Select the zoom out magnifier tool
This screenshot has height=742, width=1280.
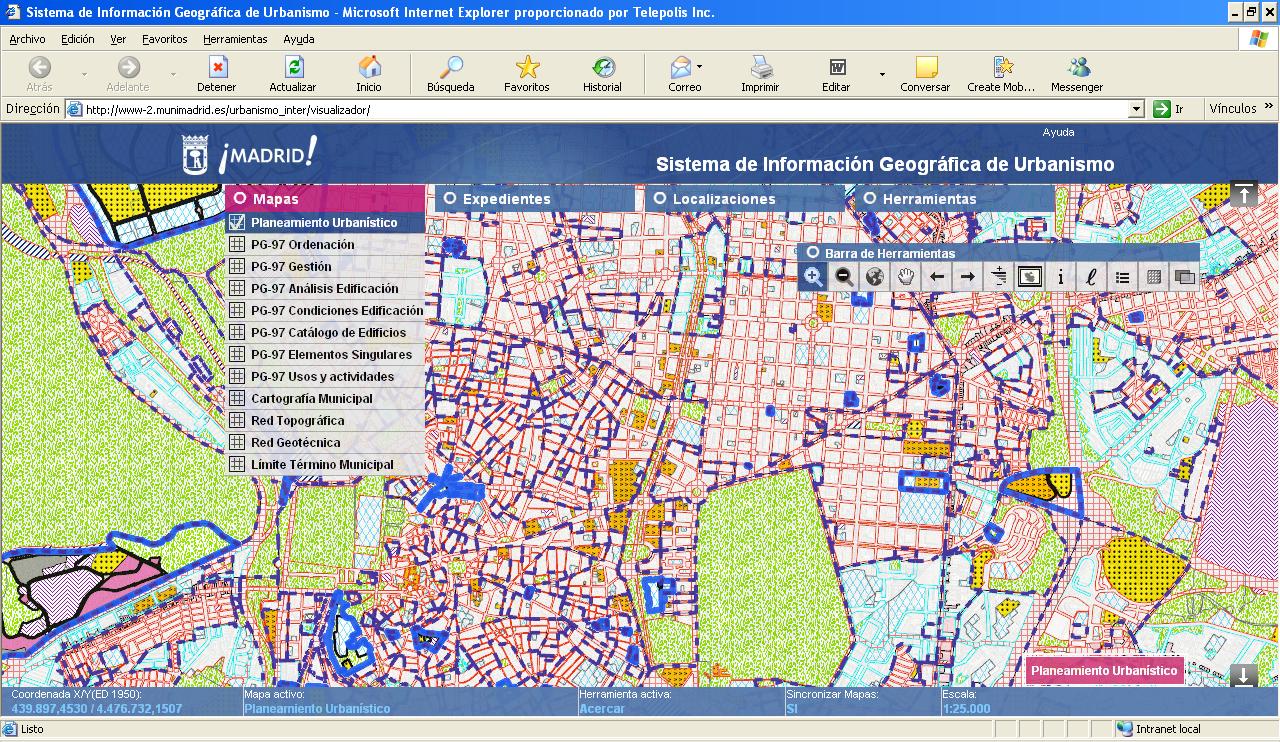[844, 277]
